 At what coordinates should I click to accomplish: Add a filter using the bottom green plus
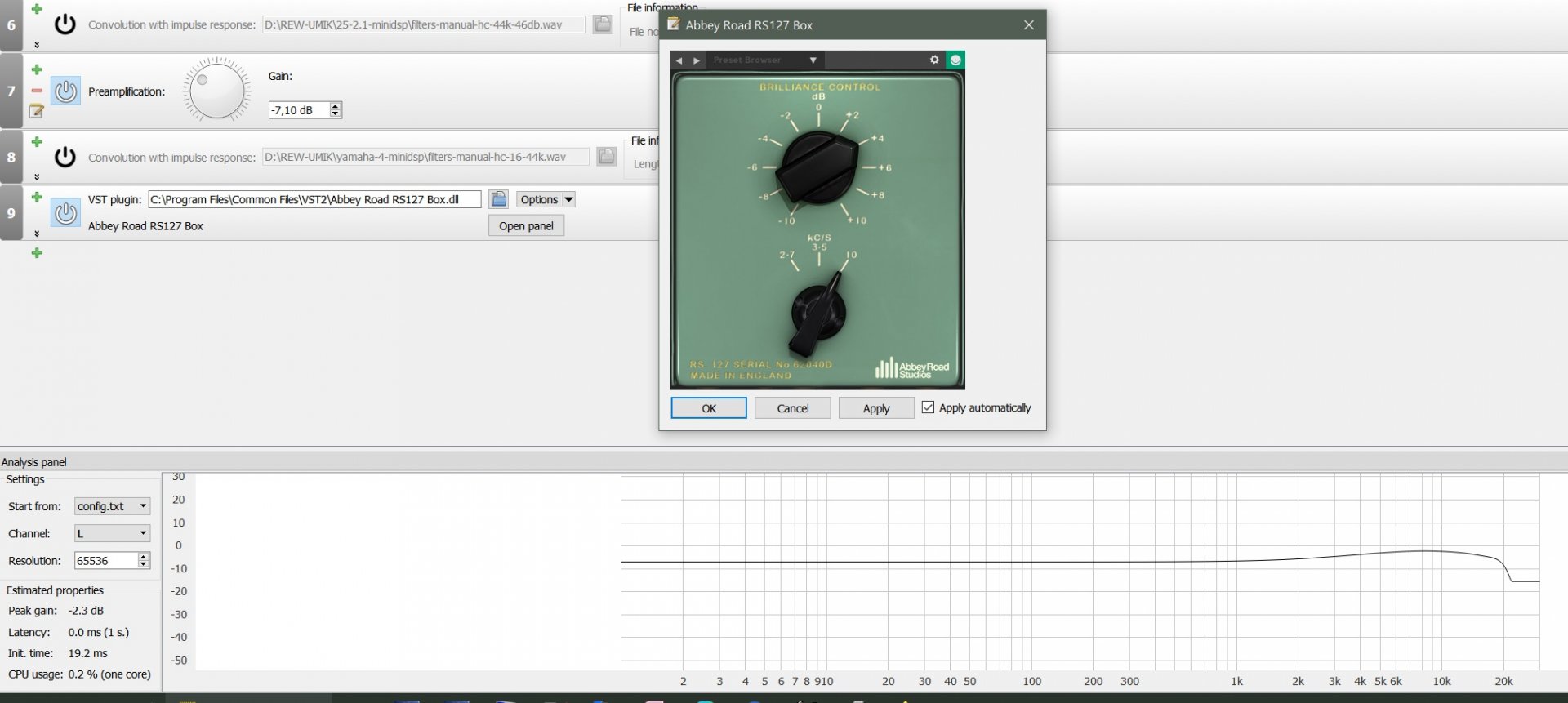click(x=37, y=253)
